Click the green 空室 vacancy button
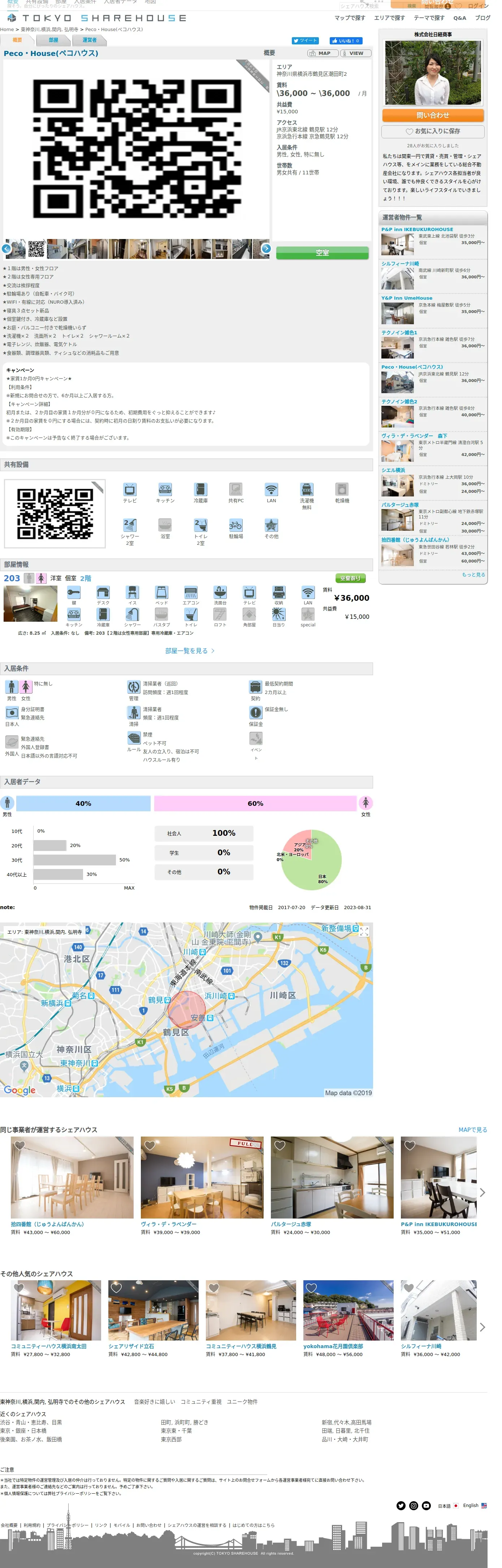 click(322, 253)
